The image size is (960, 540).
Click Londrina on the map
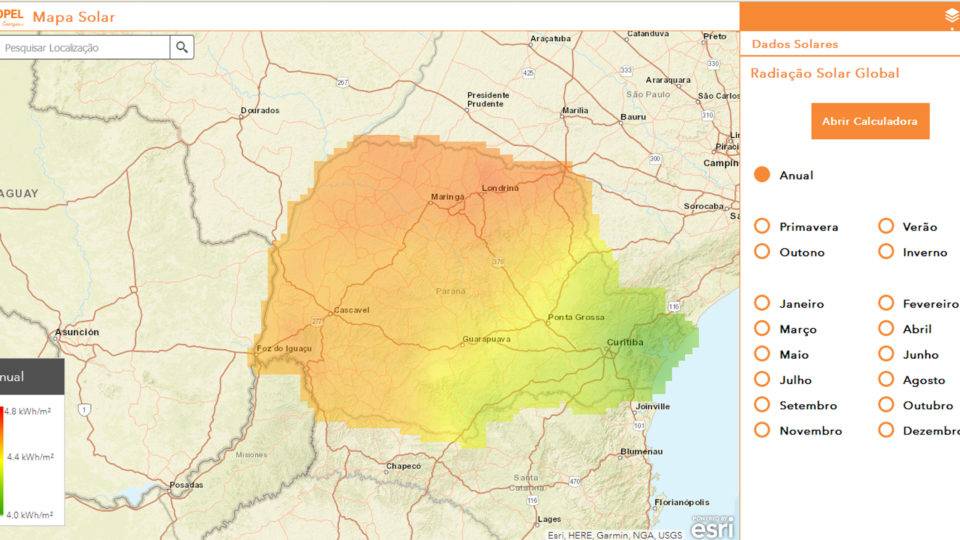500,188
